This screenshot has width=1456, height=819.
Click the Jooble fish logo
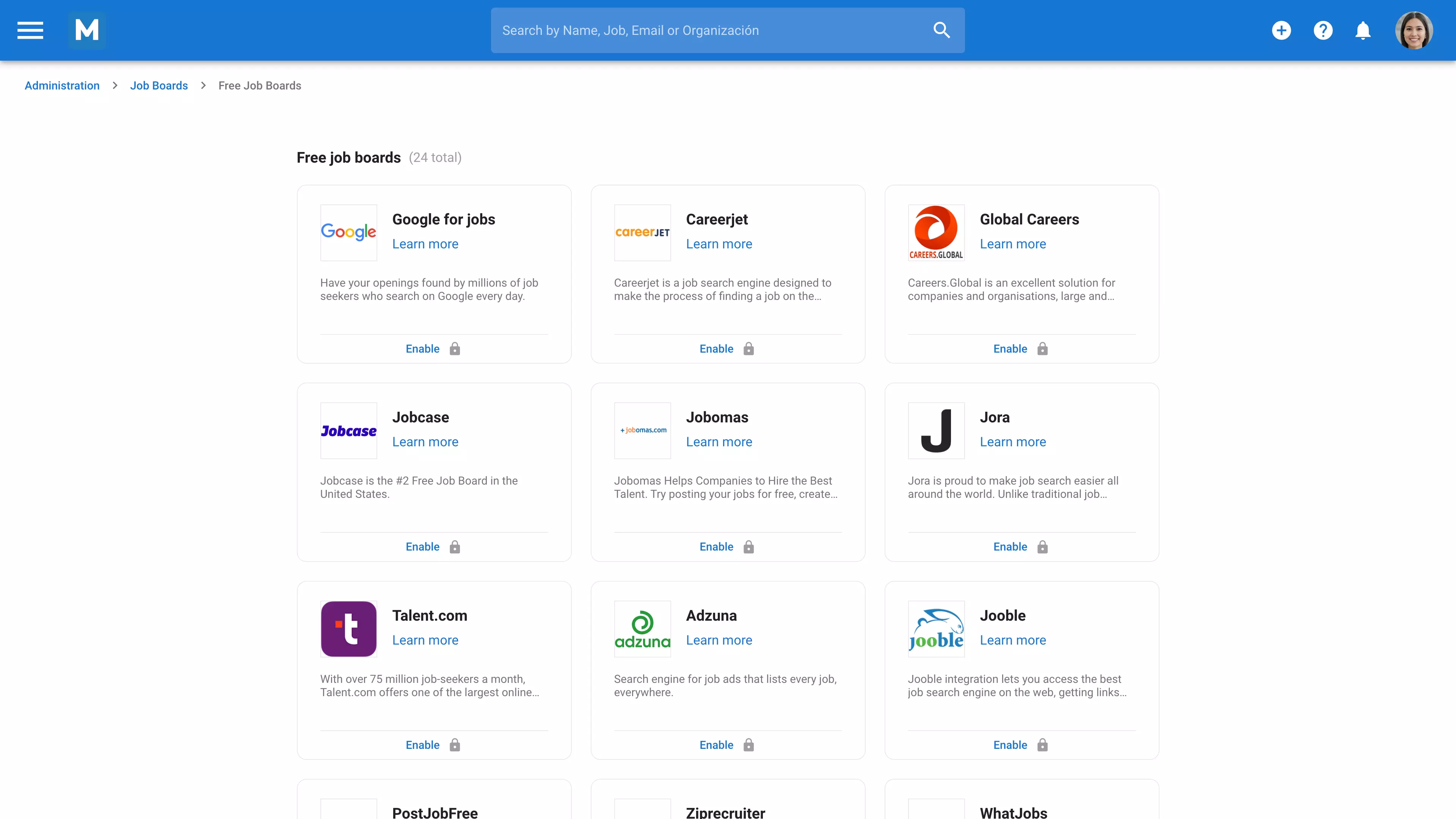936,629
